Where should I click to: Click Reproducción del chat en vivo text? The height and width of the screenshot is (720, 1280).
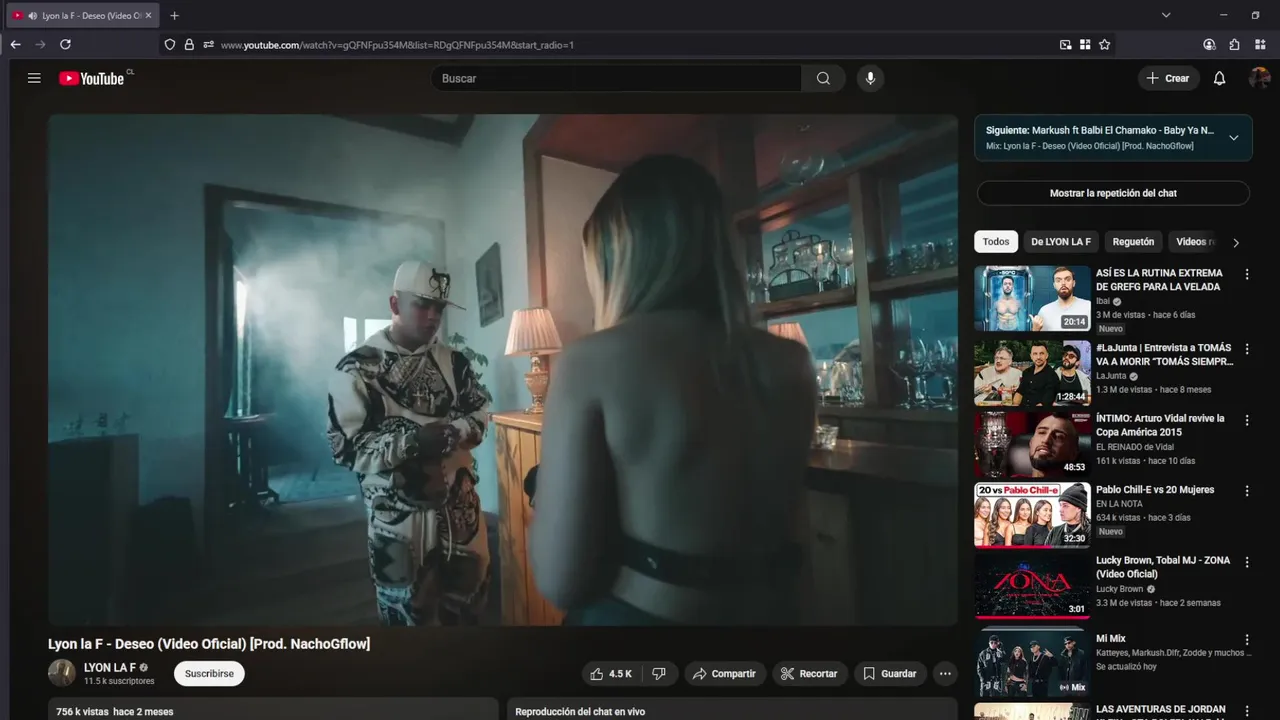(x=580, y=712)
